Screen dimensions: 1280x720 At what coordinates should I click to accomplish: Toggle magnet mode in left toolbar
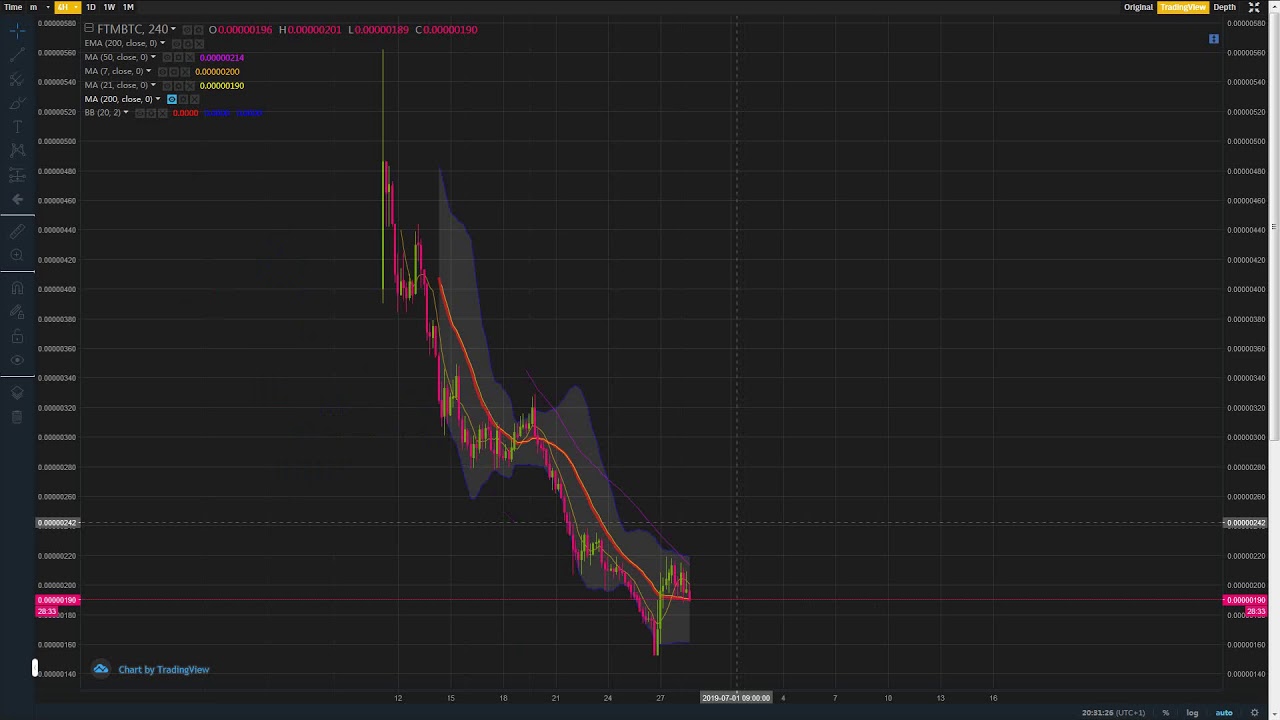point(17,288)
